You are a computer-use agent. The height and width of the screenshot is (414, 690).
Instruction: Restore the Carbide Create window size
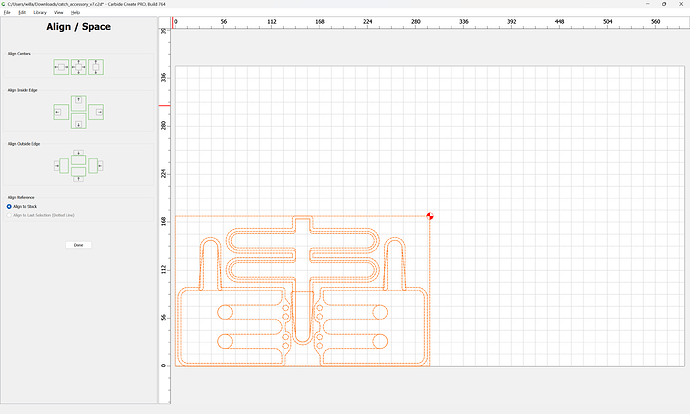(664, 4)
